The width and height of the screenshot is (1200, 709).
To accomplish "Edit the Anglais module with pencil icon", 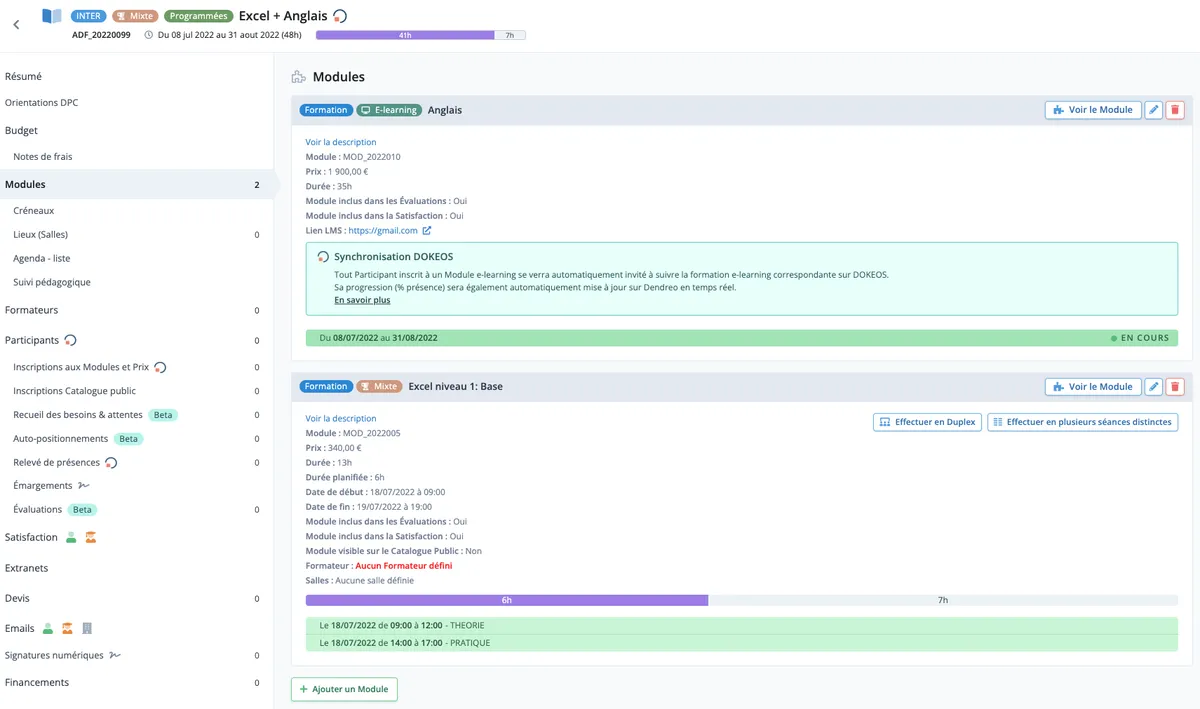I will pyautogui.click(x=1153, y=110).
